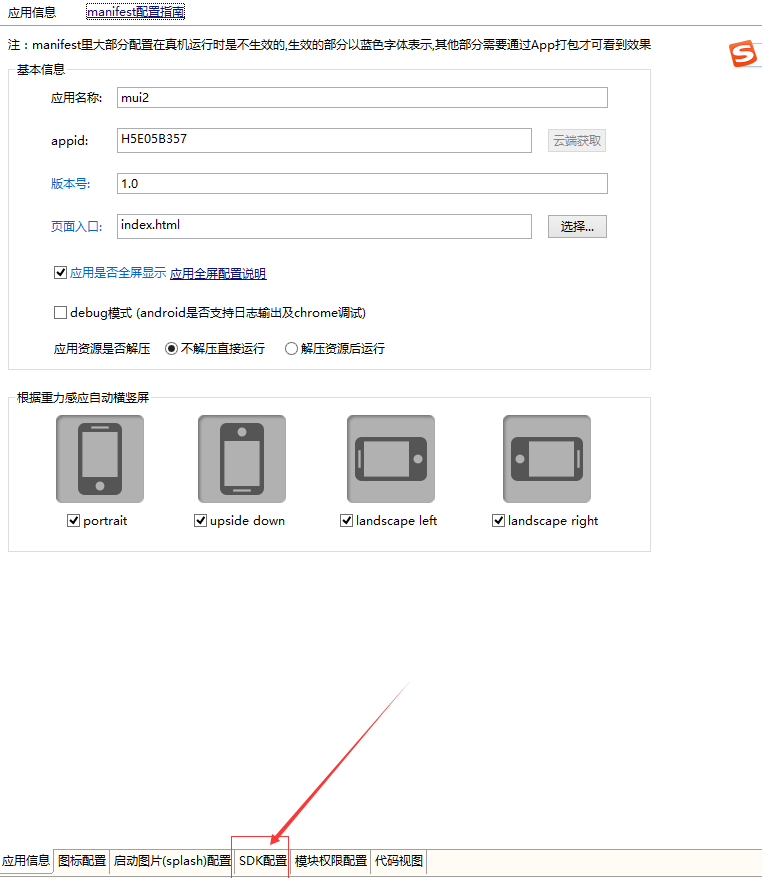Click the 基本信息 group title
This screenshot has height=878, width=762.
[x=41, y=69]
